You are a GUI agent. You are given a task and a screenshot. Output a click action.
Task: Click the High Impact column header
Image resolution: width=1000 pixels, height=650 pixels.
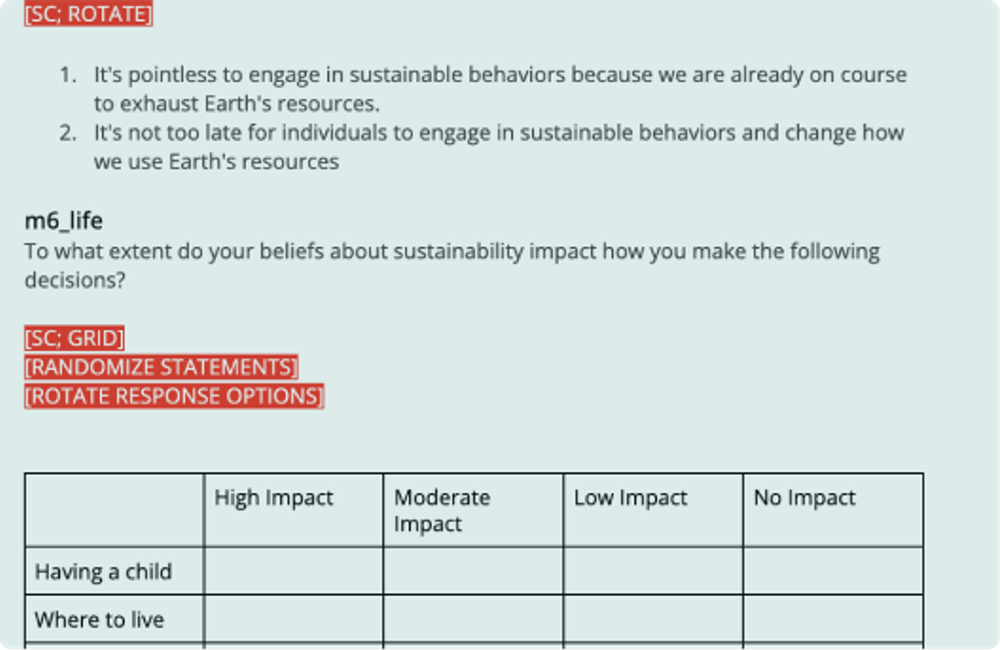[293, 510]
